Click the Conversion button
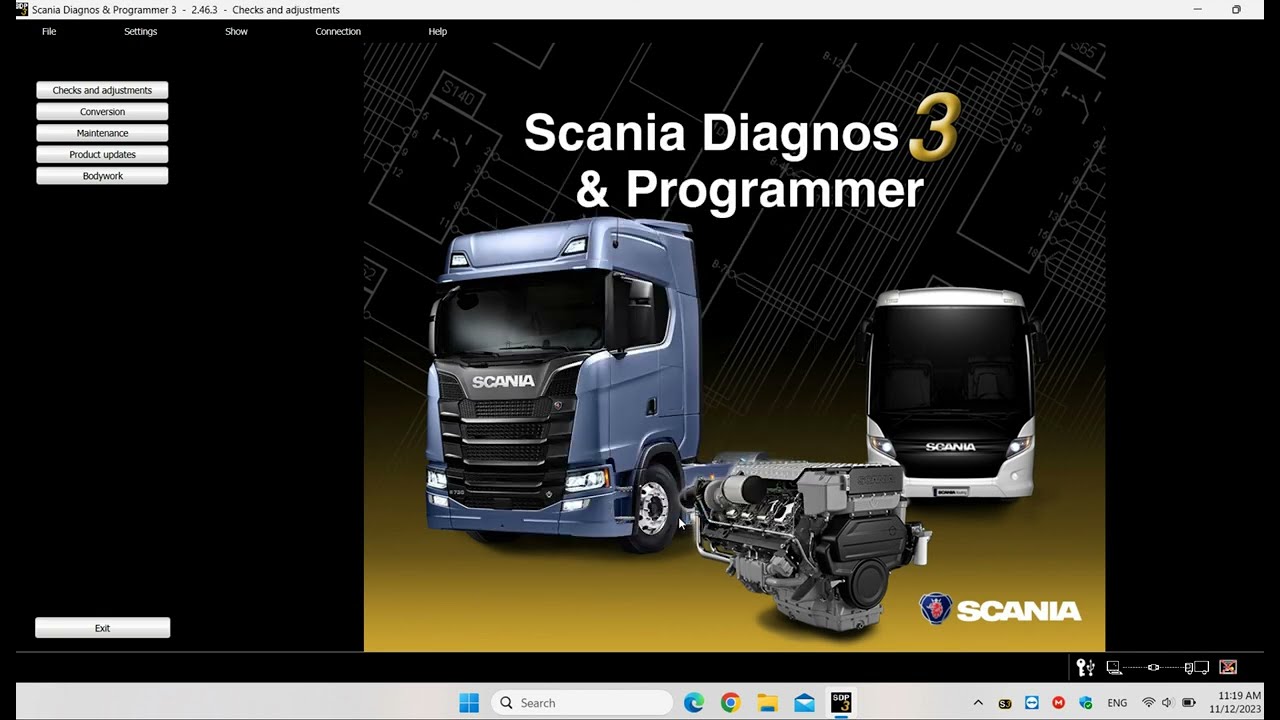The width and height of the screenshot is (1280, 720). 102,112
